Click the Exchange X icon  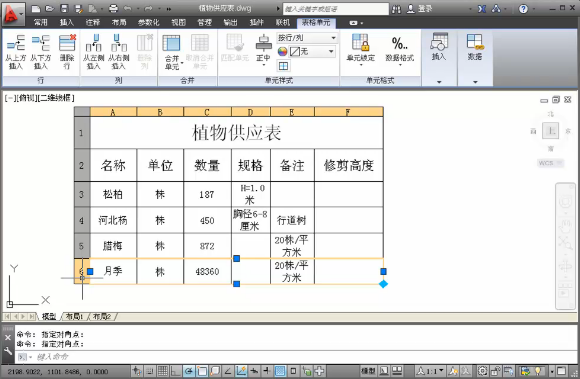tap(482, 9)
